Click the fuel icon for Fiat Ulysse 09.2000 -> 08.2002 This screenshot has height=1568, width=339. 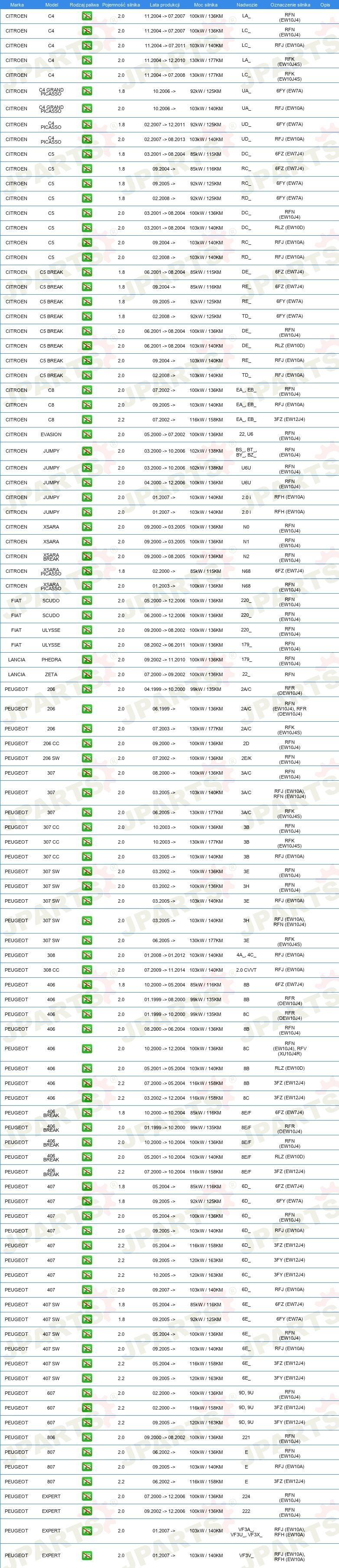coord(87,630)
